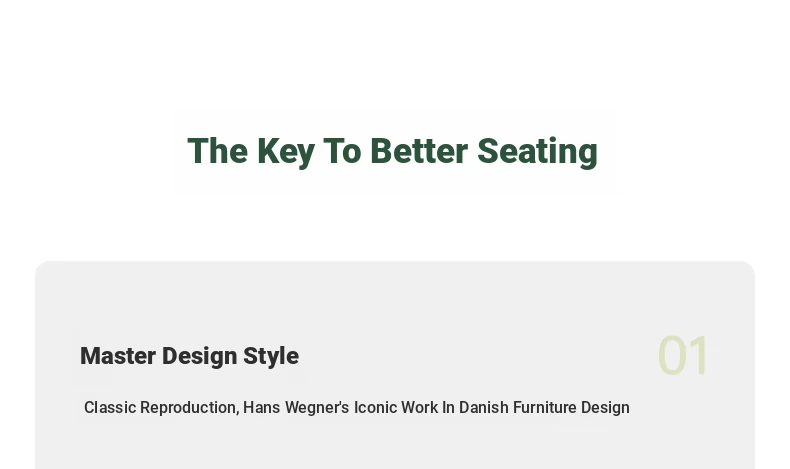Click "Reproduction," in the description line
This screenshot has width=790, height=469.
click(x=189, y=408)
